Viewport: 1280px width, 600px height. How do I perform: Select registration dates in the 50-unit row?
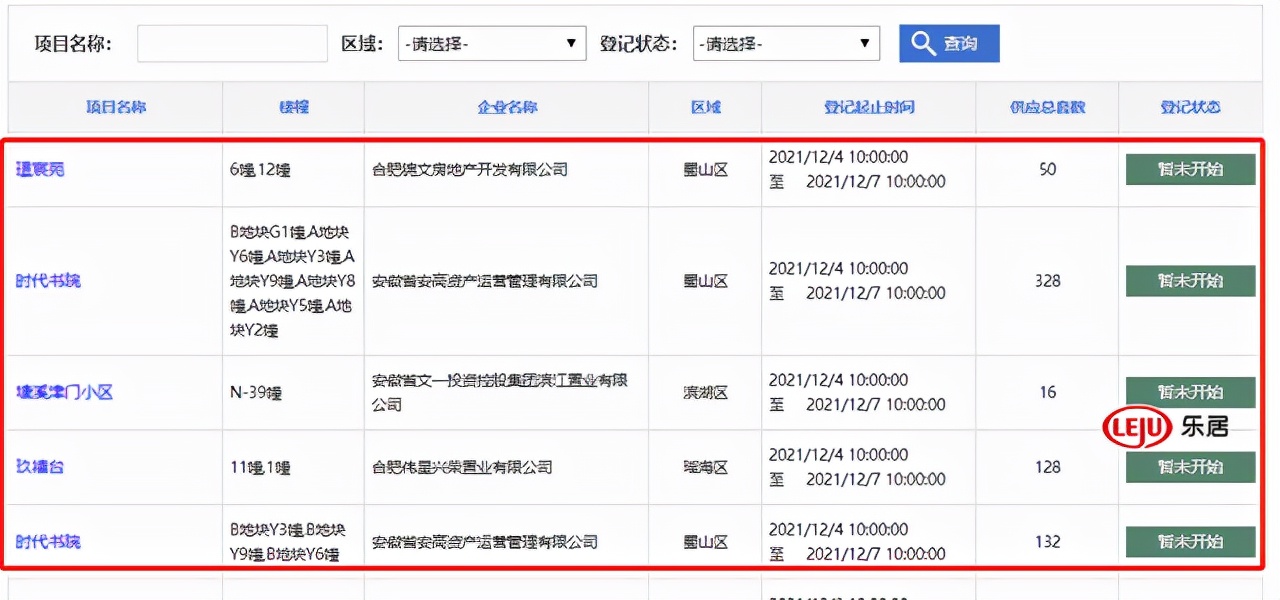tap(857, 169)
